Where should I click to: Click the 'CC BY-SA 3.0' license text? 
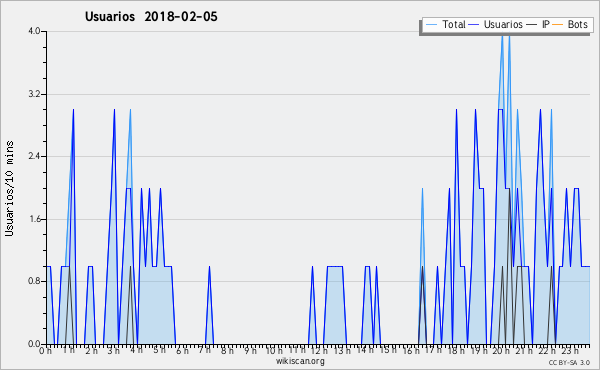pos(569,363)
